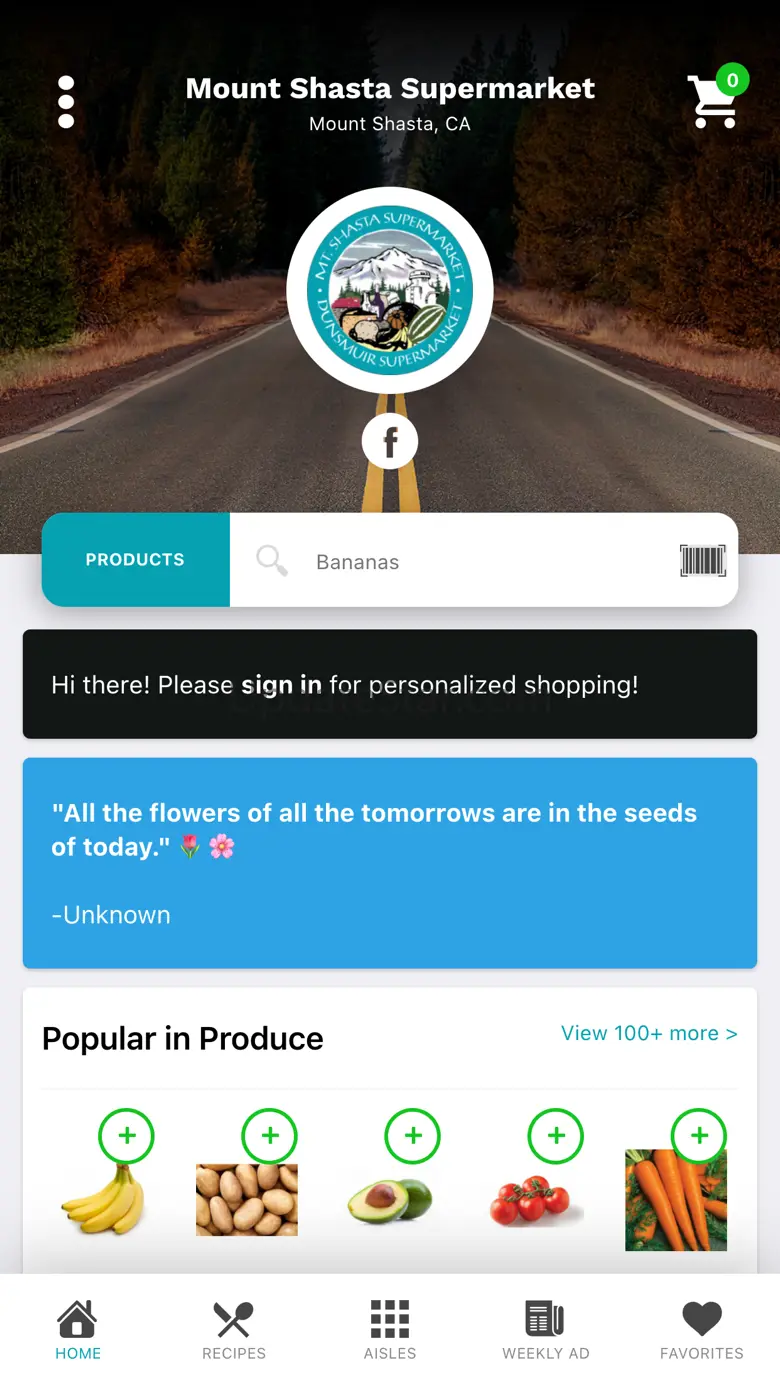Tap the flowers quote banner
Screen dimensions: 780x1387
[390, 863]
